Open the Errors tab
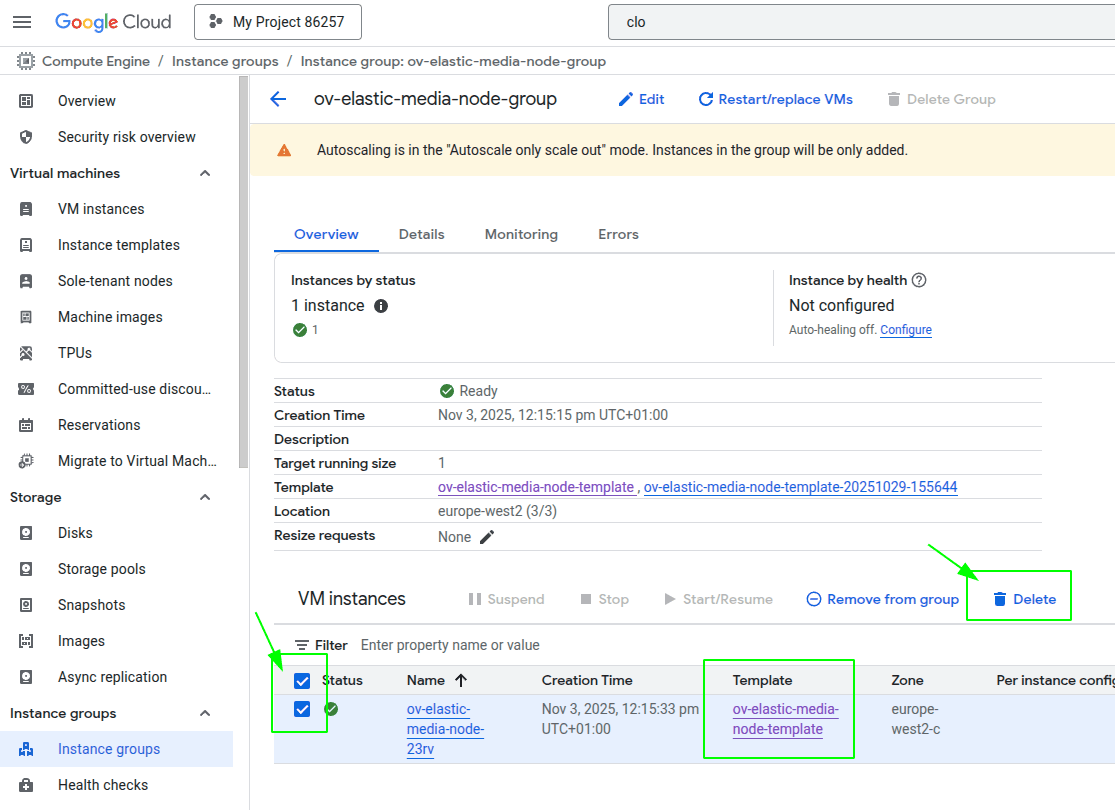The image size is (1115, 810). coord(618,234)
